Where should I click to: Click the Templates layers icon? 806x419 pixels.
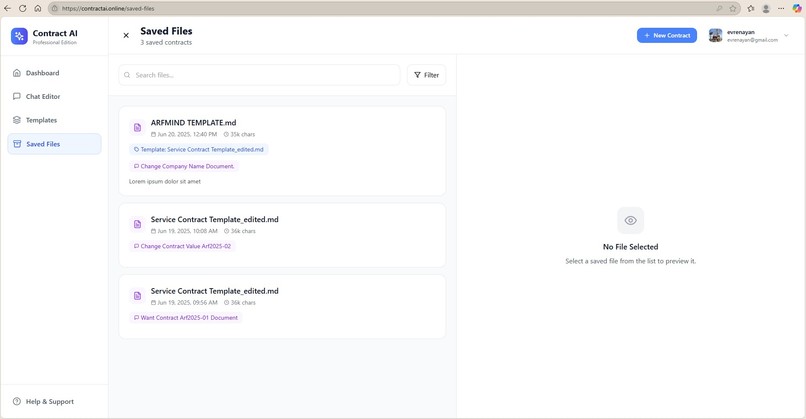(17, 120)
